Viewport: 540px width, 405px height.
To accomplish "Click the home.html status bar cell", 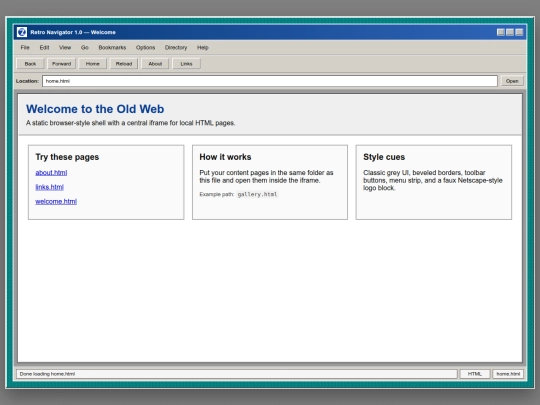I will click(508, 374).
